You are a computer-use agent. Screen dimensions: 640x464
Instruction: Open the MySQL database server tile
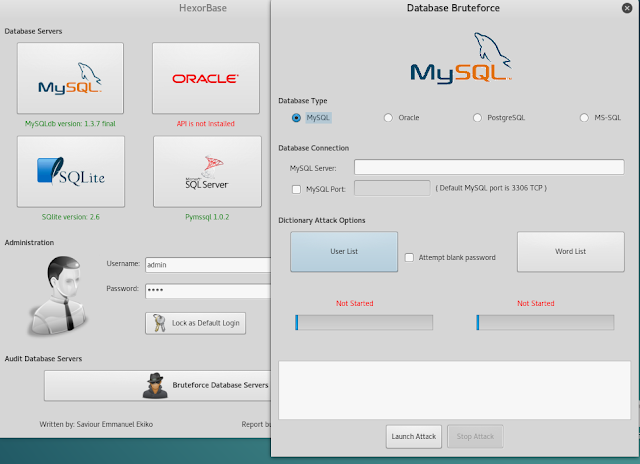coord(70,78)
